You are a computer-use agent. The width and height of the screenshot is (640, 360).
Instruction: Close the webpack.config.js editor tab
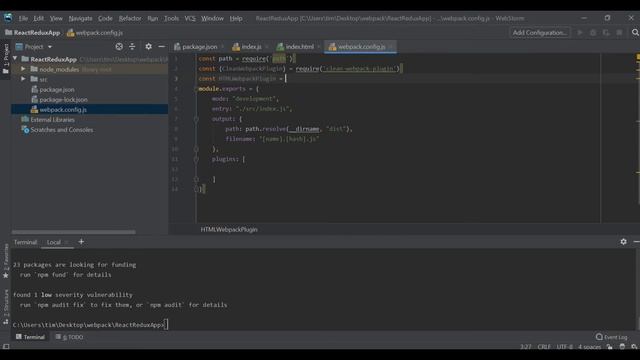coord(391,47)
